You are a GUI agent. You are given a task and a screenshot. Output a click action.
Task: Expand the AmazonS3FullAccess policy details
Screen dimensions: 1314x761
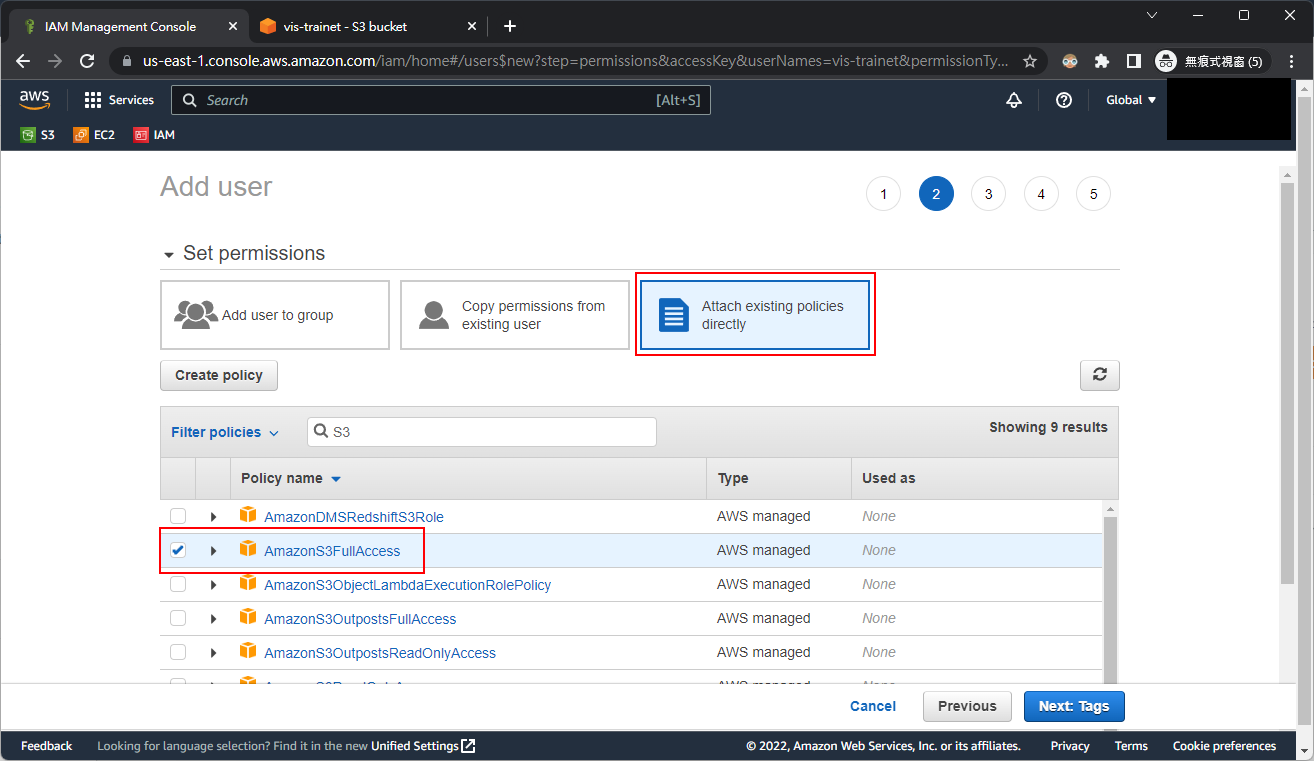click(x=213, y=551)
